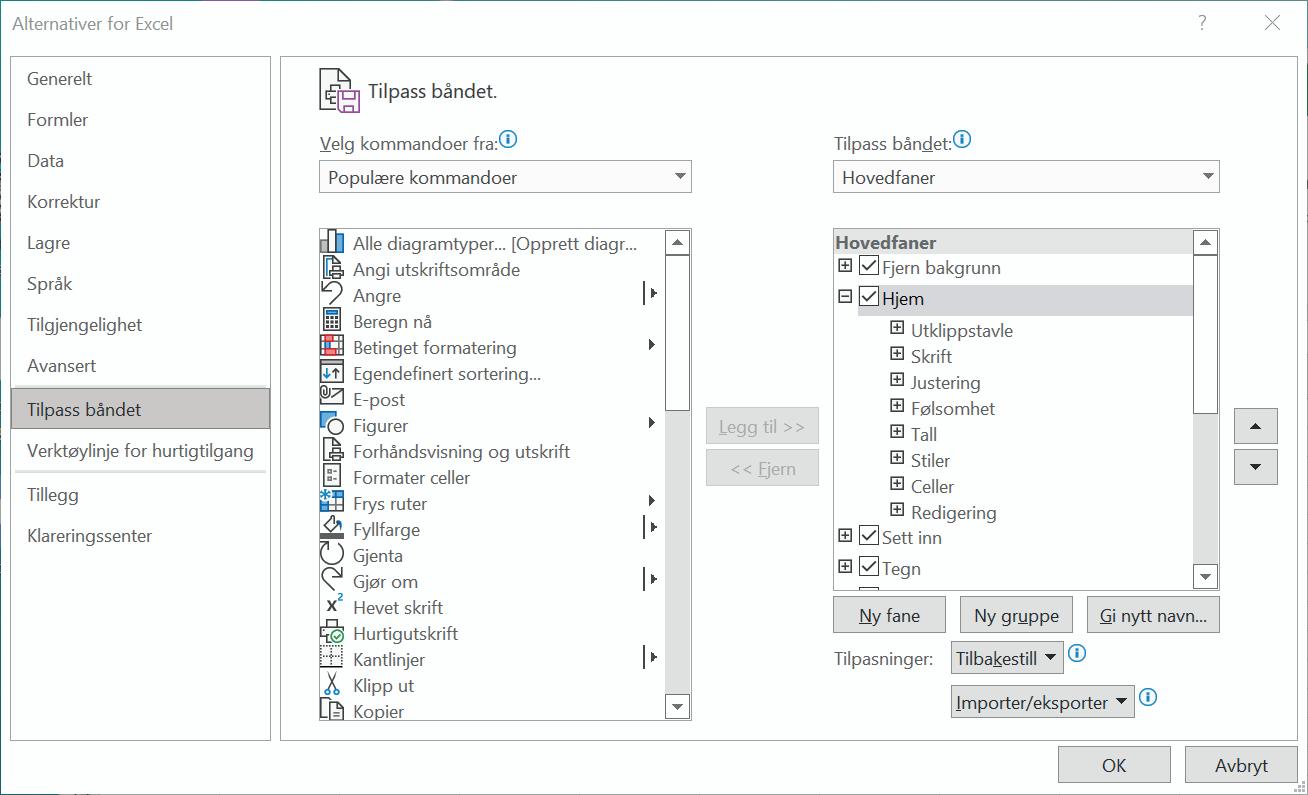Click the Gjør om redo icon
Image resolution: width=1308 pixels, height=795 pixels.
[x=332, y=581]
